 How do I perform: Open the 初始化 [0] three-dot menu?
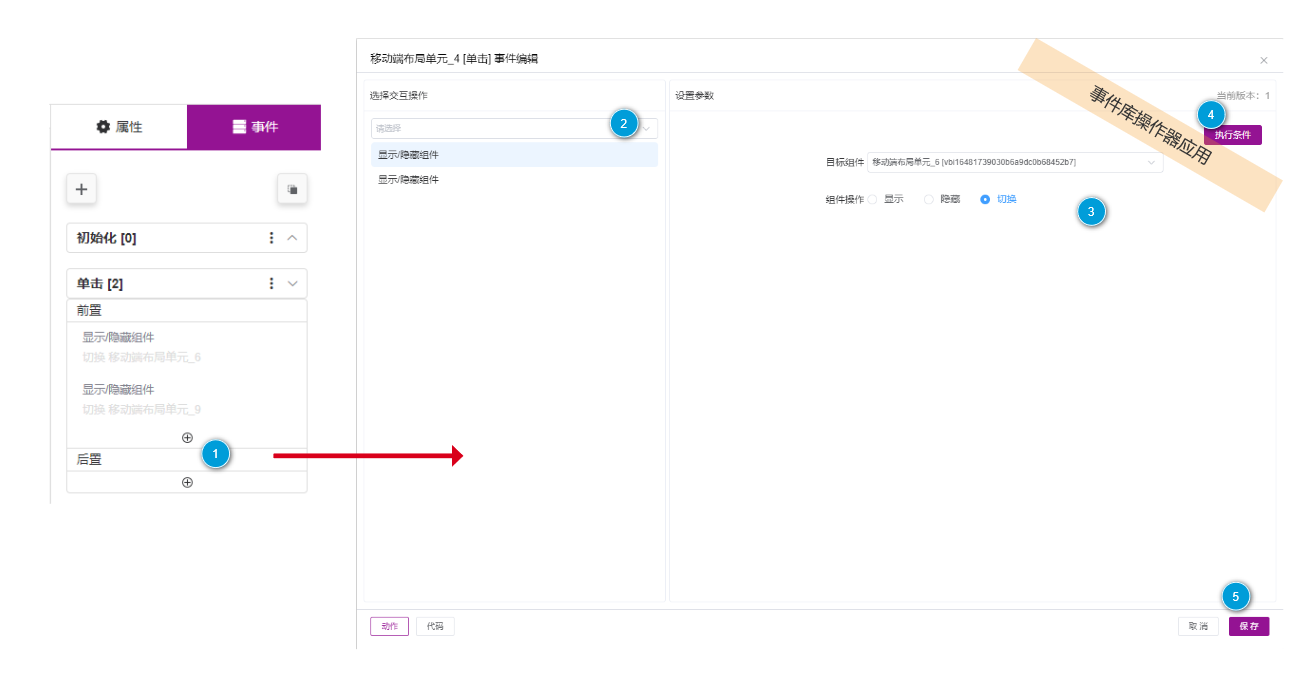coord(271,238)
